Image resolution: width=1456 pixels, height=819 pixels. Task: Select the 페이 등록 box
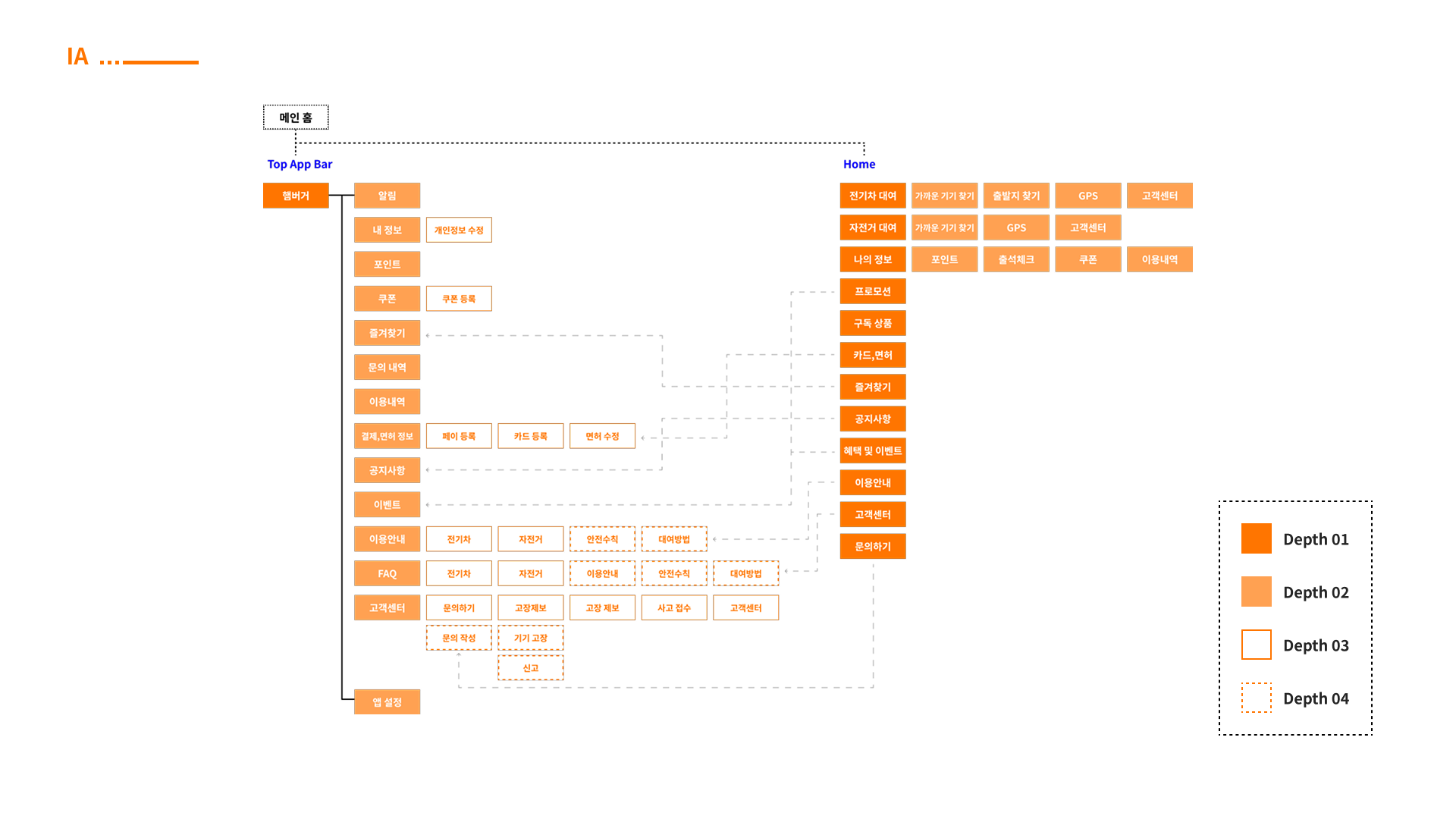click(x=459, y=436)
